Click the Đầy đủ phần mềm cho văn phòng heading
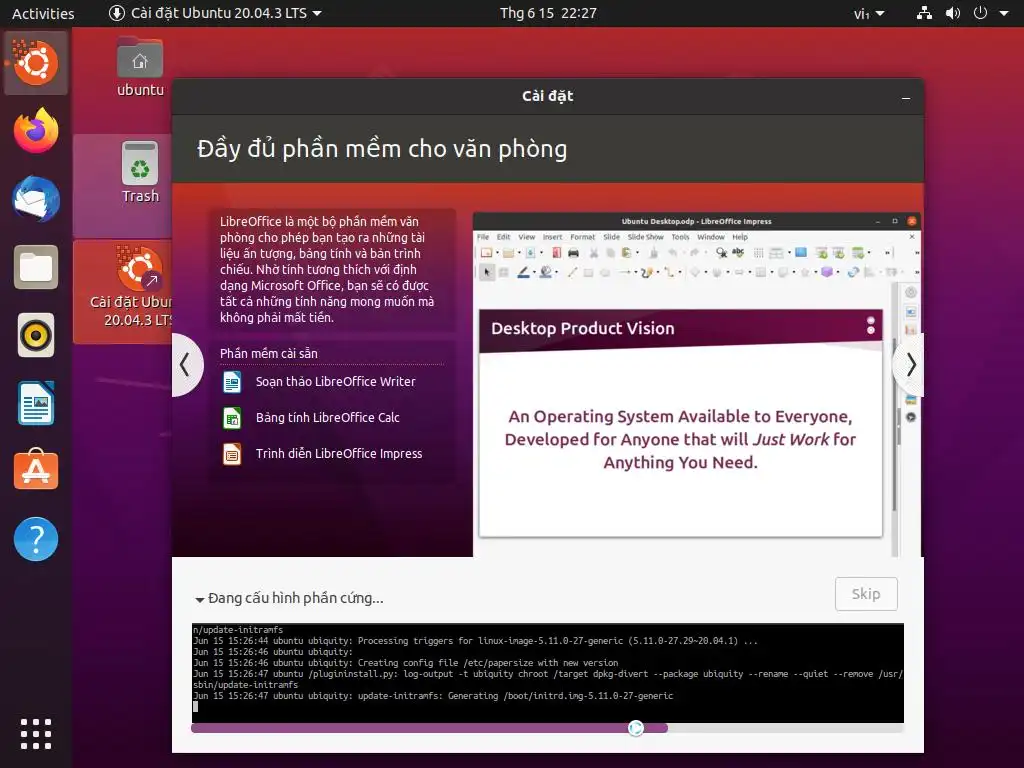Image resolution: width=1024 pixels, height=768 pixels. point(382,149)
